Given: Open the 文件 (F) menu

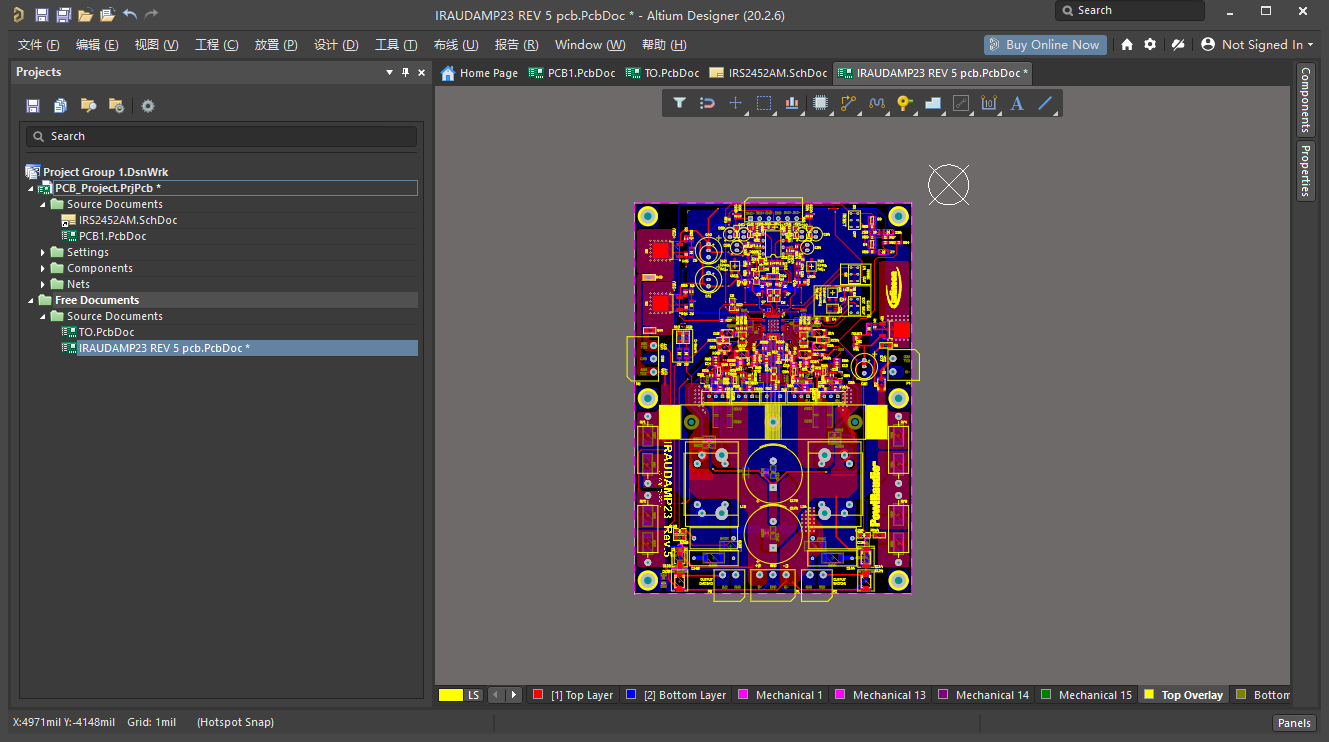Looking at the screenshot, I should tap(38, 45).
